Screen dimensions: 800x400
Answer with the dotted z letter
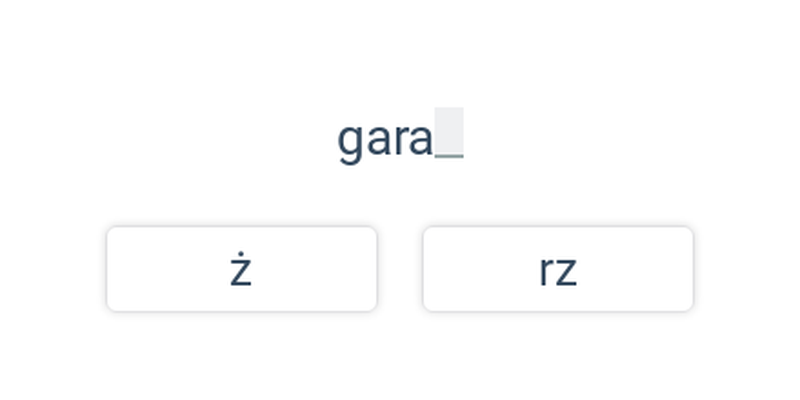click(242, 269)
